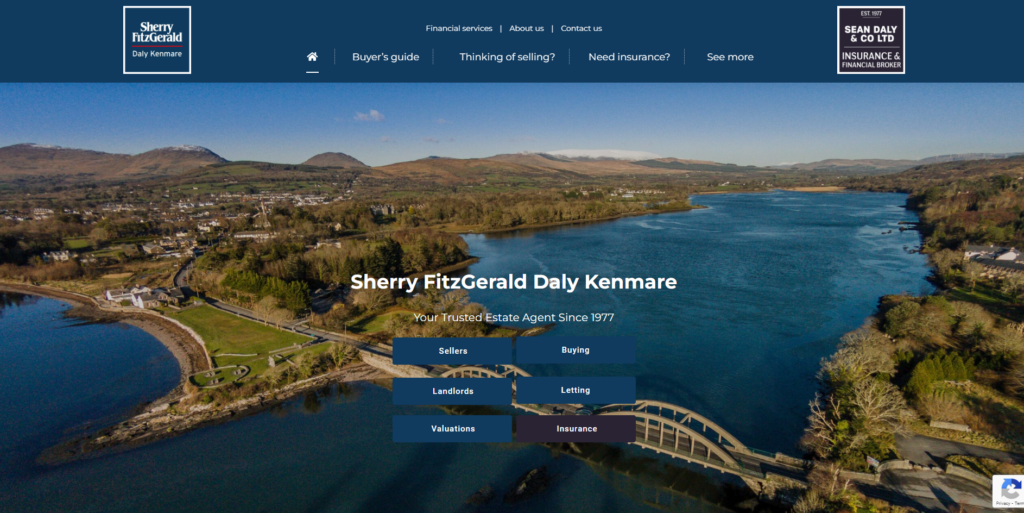Click the dark Insurance button
Screen dimensions: 1024x513
(x=576, y=429)
